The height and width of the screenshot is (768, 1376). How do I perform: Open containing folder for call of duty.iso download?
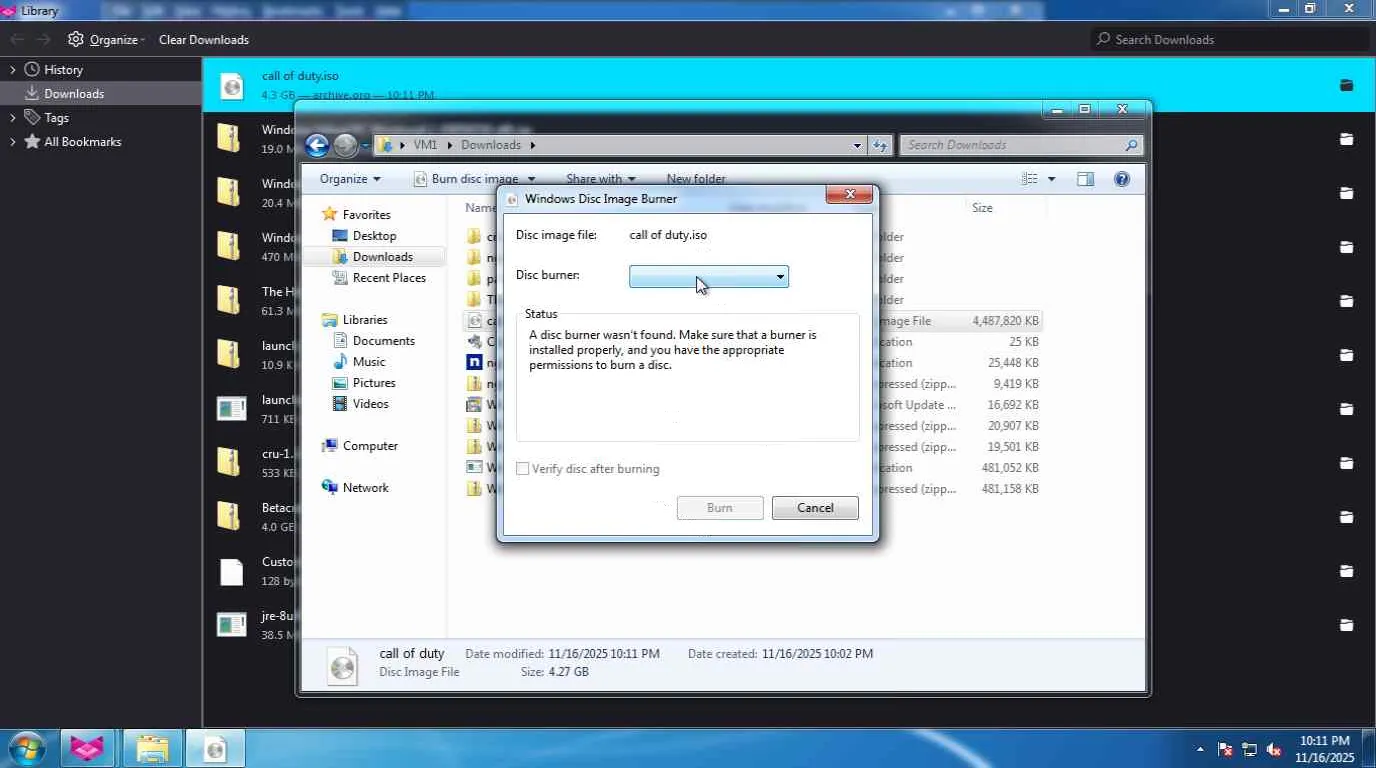coord(1346,85)
